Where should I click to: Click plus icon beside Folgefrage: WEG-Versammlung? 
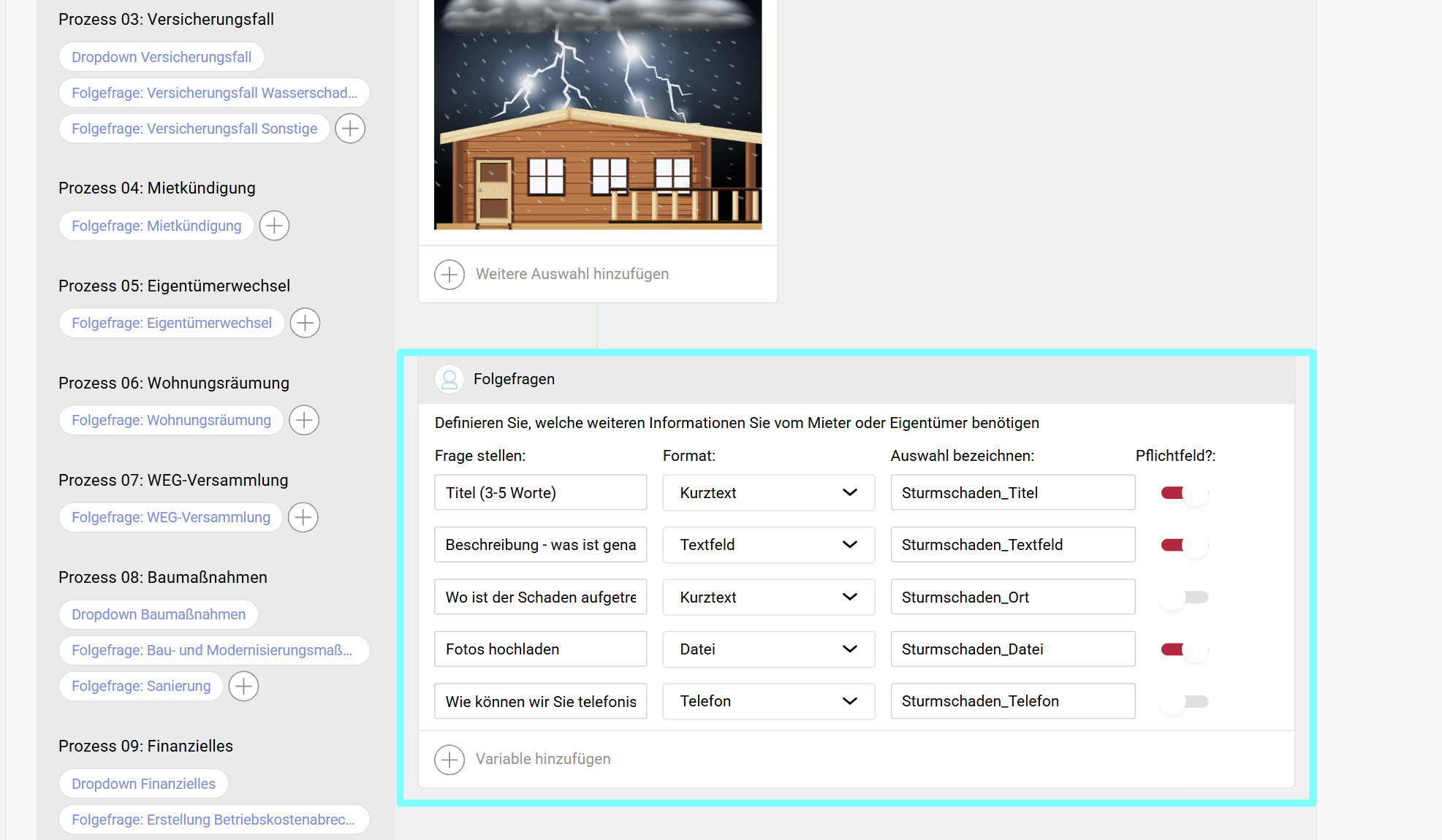303,517
